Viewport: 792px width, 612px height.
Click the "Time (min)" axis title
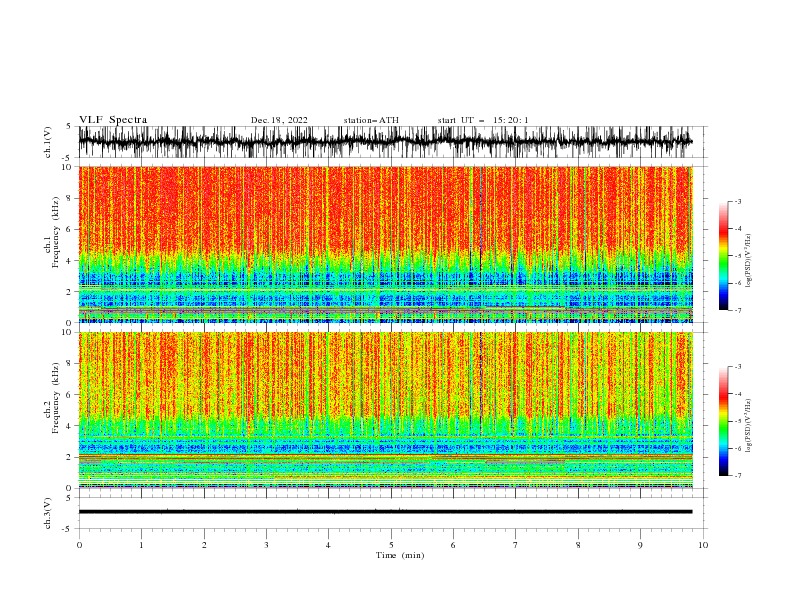click(400, 555)
